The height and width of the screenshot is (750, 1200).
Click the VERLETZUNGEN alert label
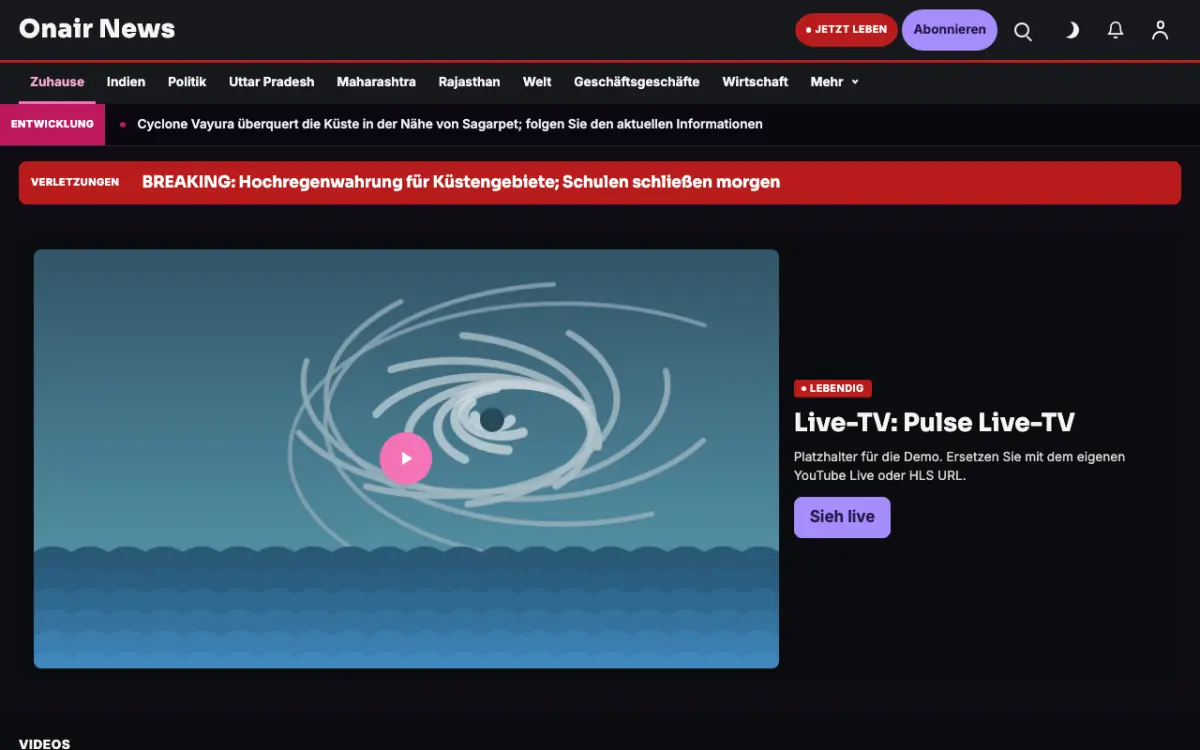click(75, 182)
